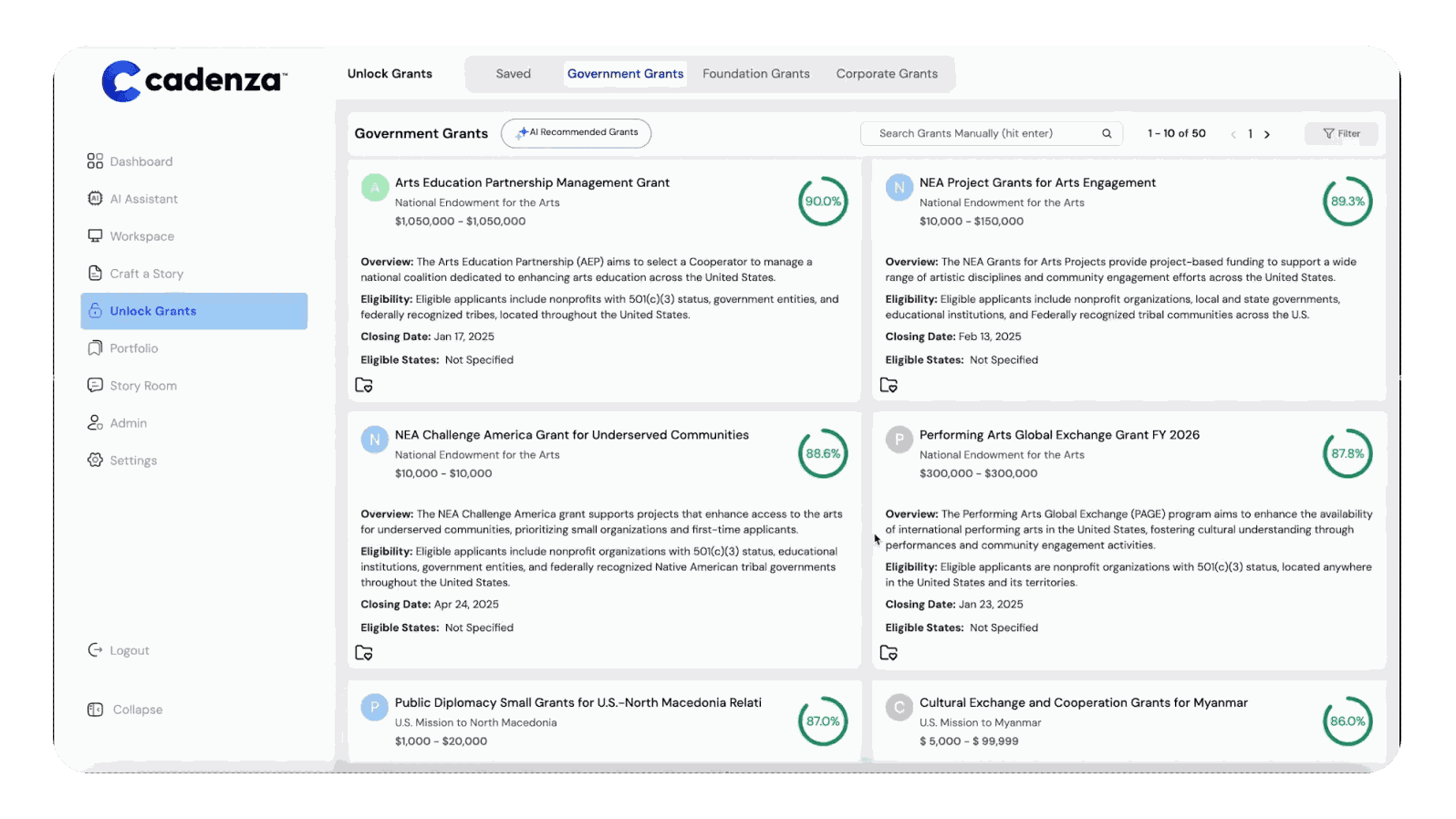Click the NEA Project Grants 'N' avatar
The image size is (1456, 819).
900,187
